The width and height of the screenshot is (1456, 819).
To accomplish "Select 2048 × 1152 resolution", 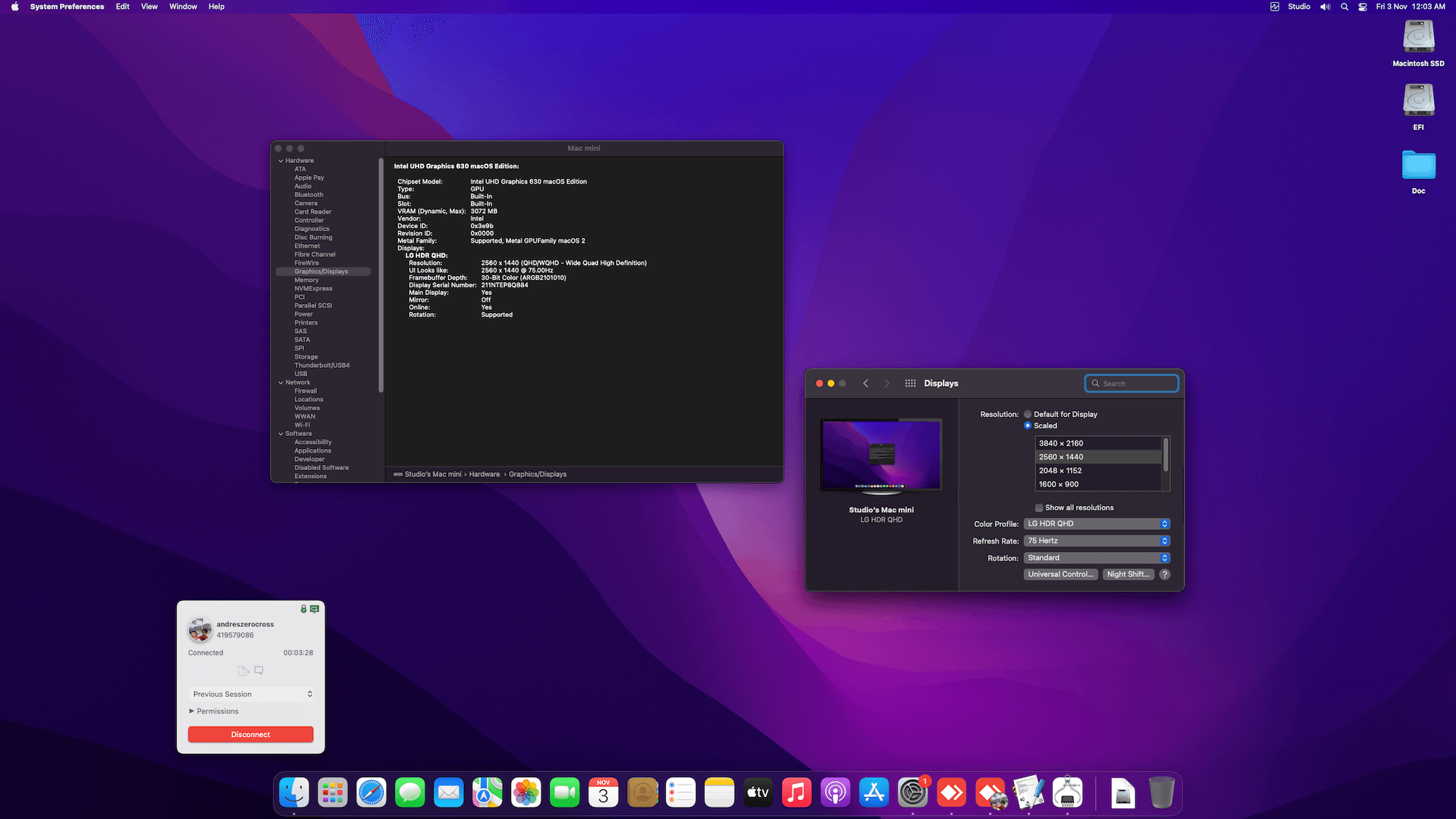I will point(1098,471).
